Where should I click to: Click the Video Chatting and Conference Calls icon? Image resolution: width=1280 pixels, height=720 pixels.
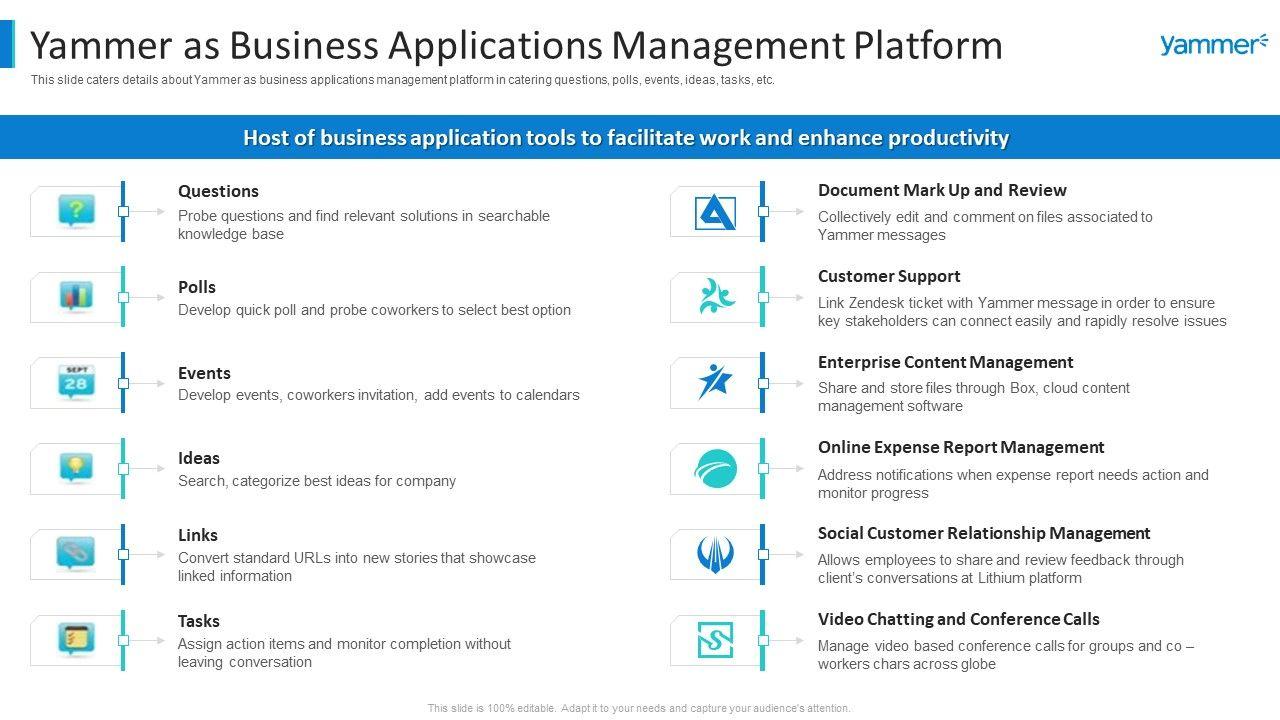(716, 640)
